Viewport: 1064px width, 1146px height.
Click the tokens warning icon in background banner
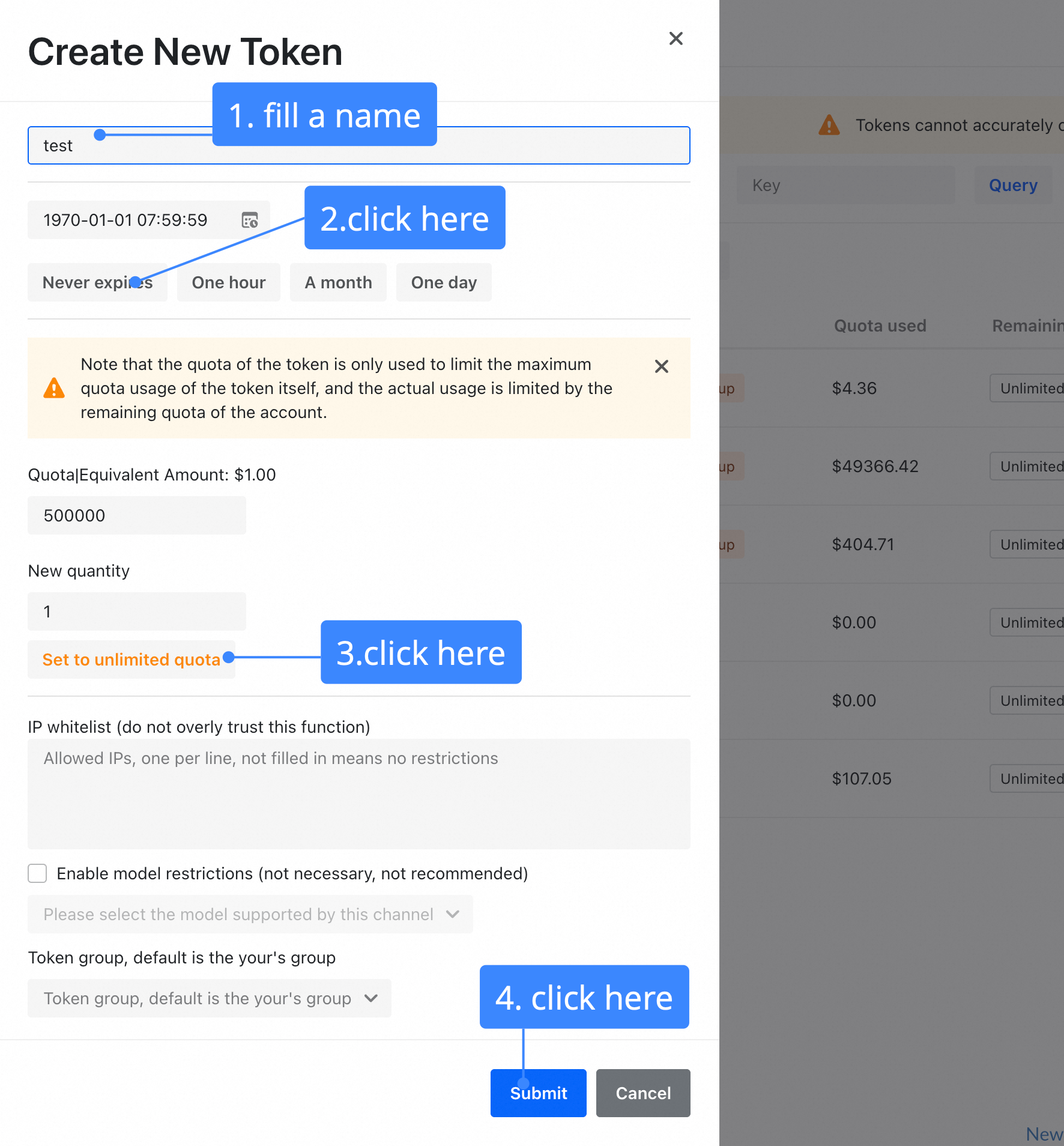coord(829,125)
